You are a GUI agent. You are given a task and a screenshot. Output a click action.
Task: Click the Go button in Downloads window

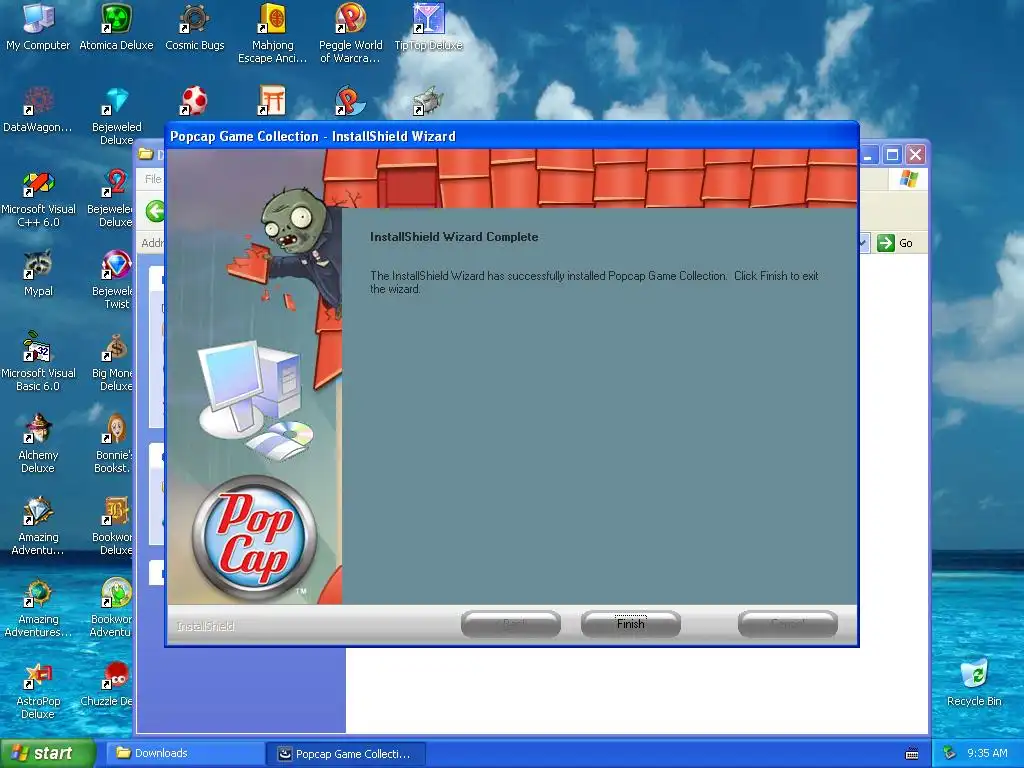tap(895, 243)
